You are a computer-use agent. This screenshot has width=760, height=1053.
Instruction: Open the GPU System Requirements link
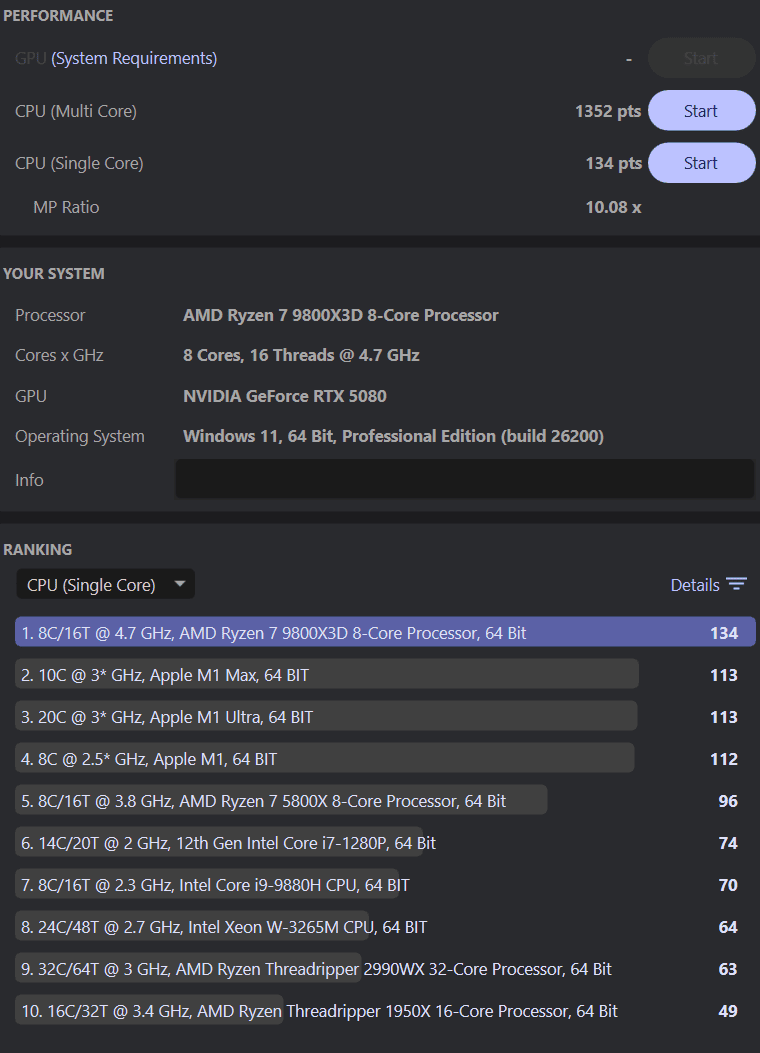[134, 58]
